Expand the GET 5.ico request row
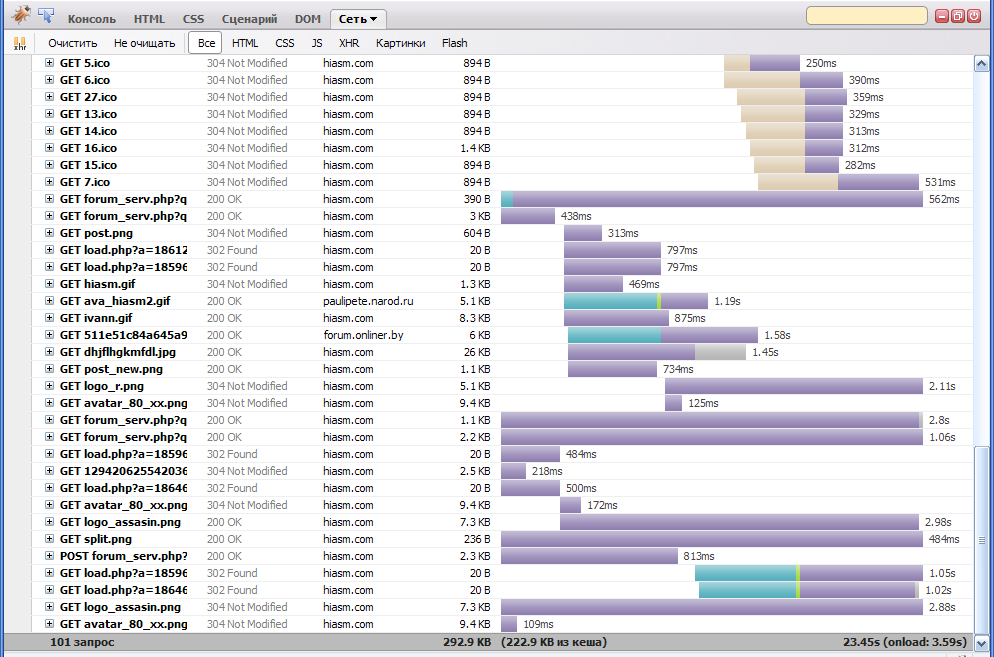Image resolution: width=994 pixels, height=657 pixels. tap(49, 63)
